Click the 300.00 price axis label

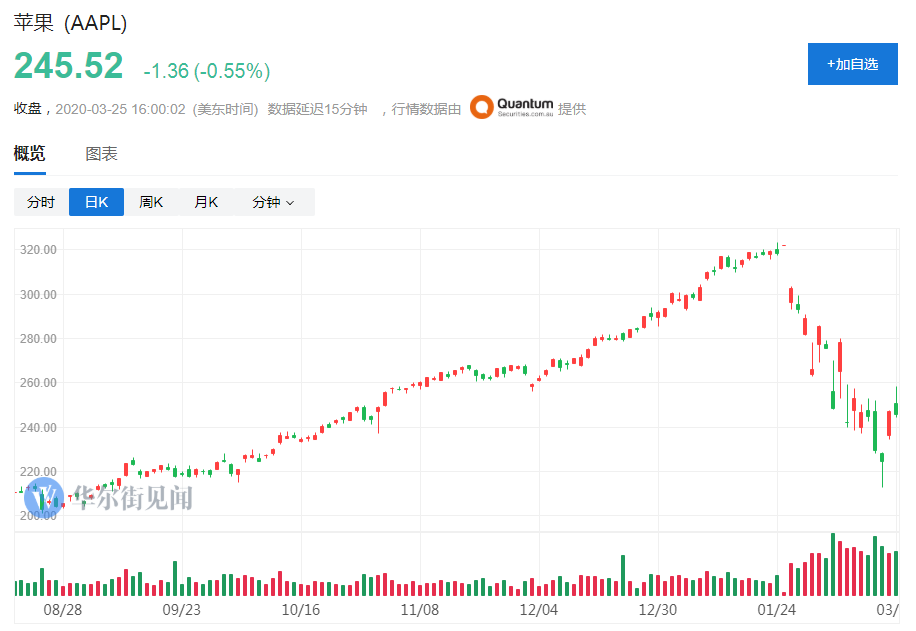[39, 294]
